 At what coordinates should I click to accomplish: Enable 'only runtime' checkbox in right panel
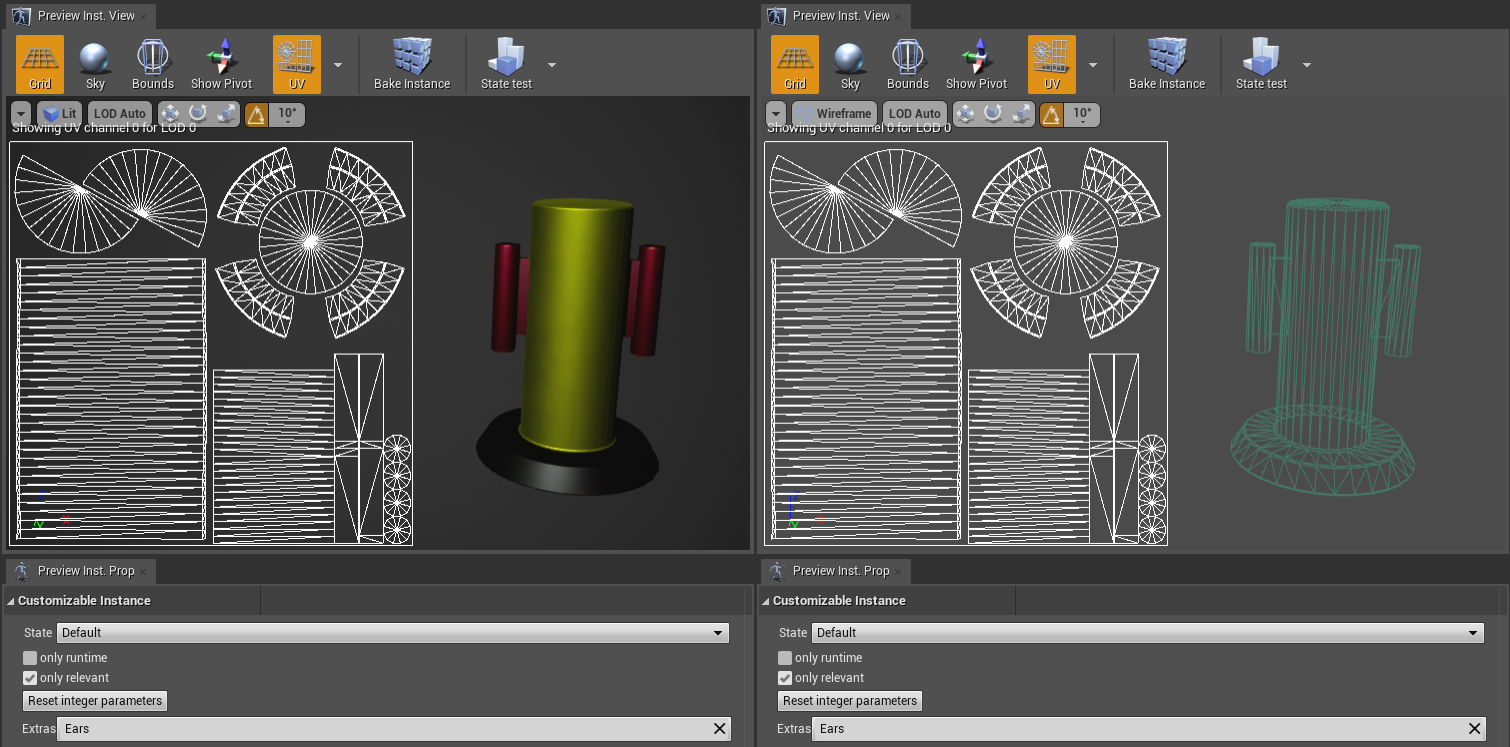(x=785, y=658)
